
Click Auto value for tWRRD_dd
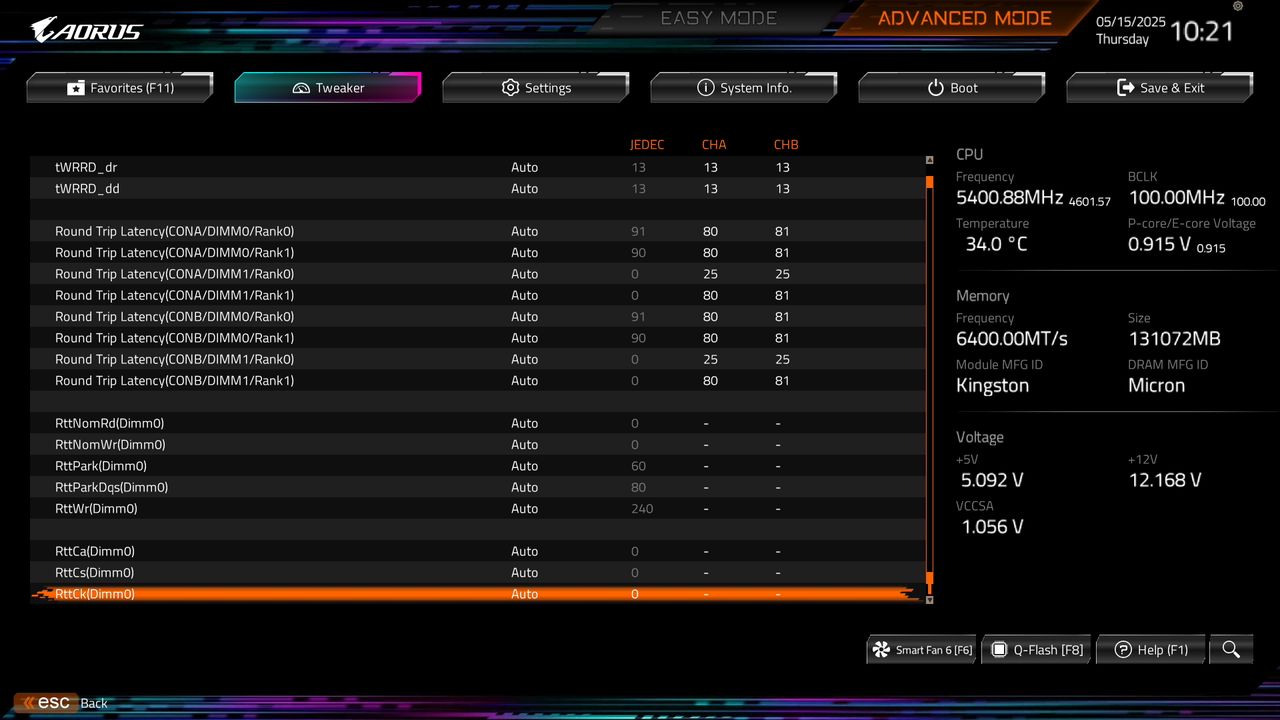(x=524, y=188)
